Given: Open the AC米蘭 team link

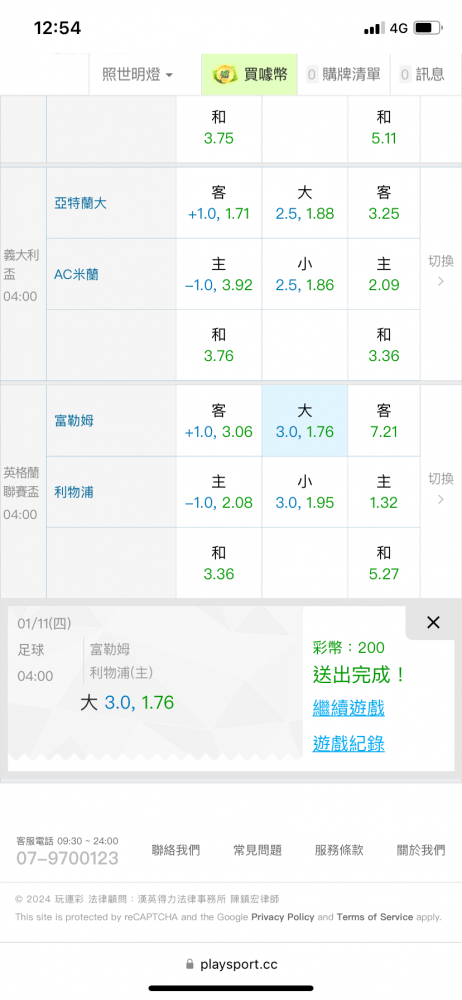Looking at the screenshot, I should tap(76, 274).
